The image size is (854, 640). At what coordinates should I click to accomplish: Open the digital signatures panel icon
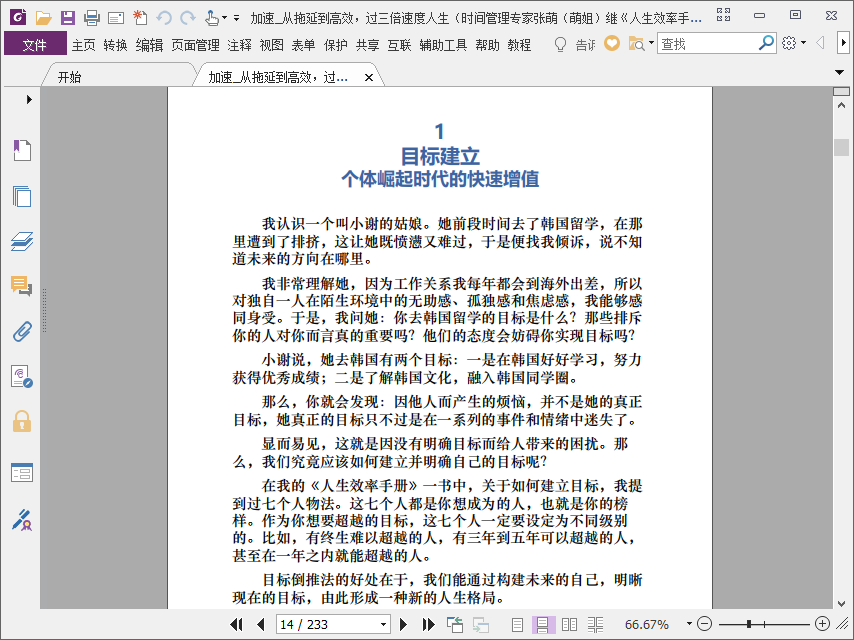(x=22, y=376)
